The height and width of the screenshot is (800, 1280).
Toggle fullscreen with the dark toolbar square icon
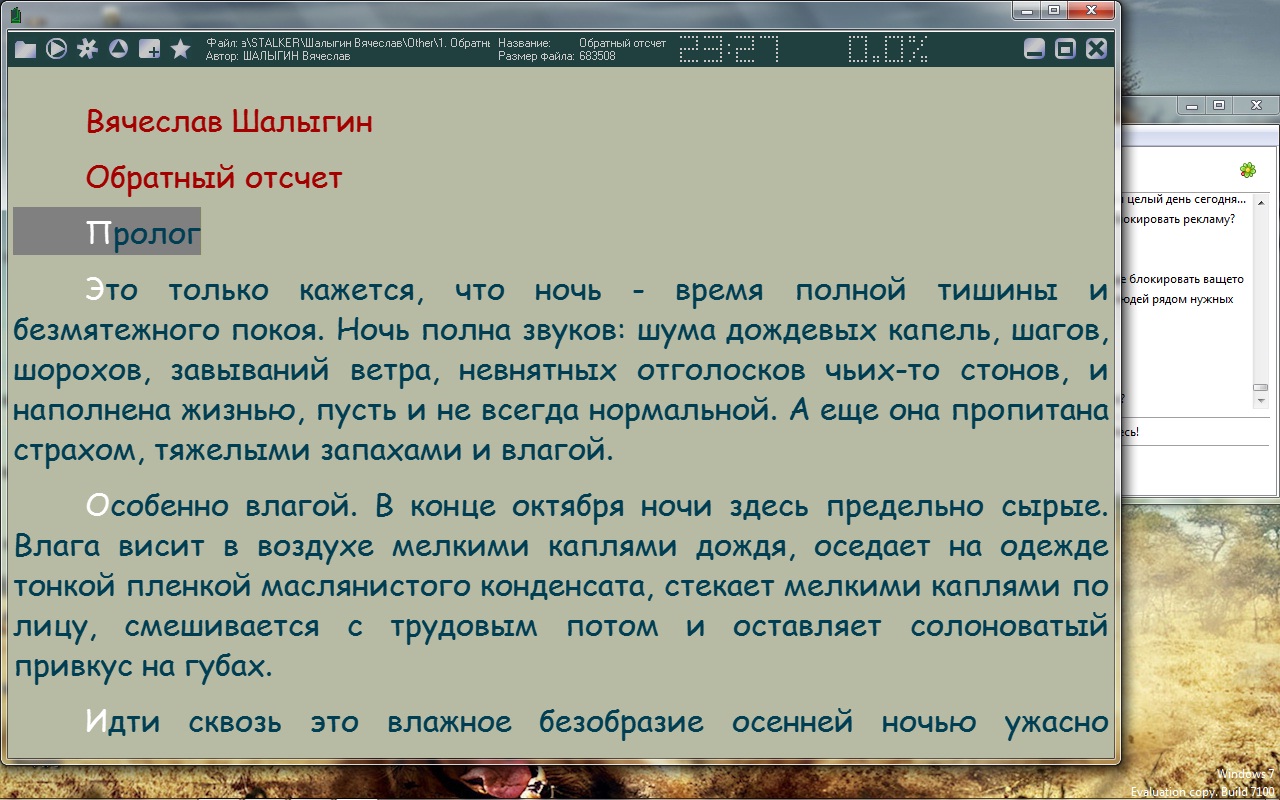point(1066,49)
